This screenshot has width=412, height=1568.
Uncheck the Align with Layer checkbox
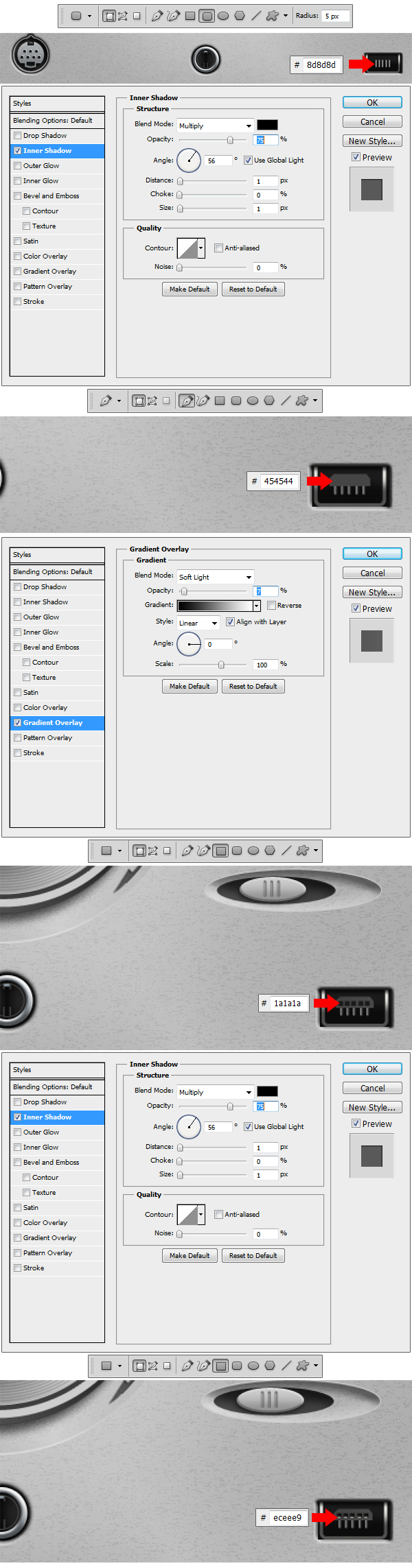pyautogui.click(x=230, y=621)
